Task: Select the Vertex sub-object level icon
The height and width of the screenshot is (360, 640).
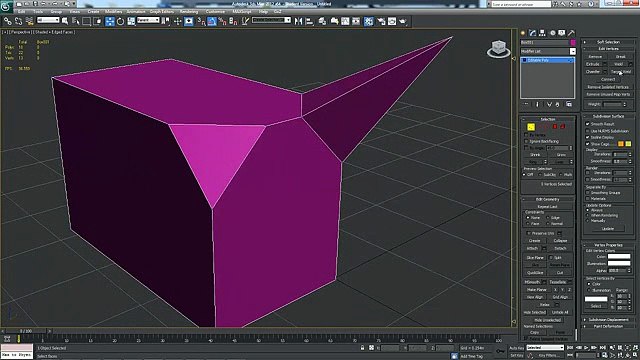Action: click(x=531, y=127)
